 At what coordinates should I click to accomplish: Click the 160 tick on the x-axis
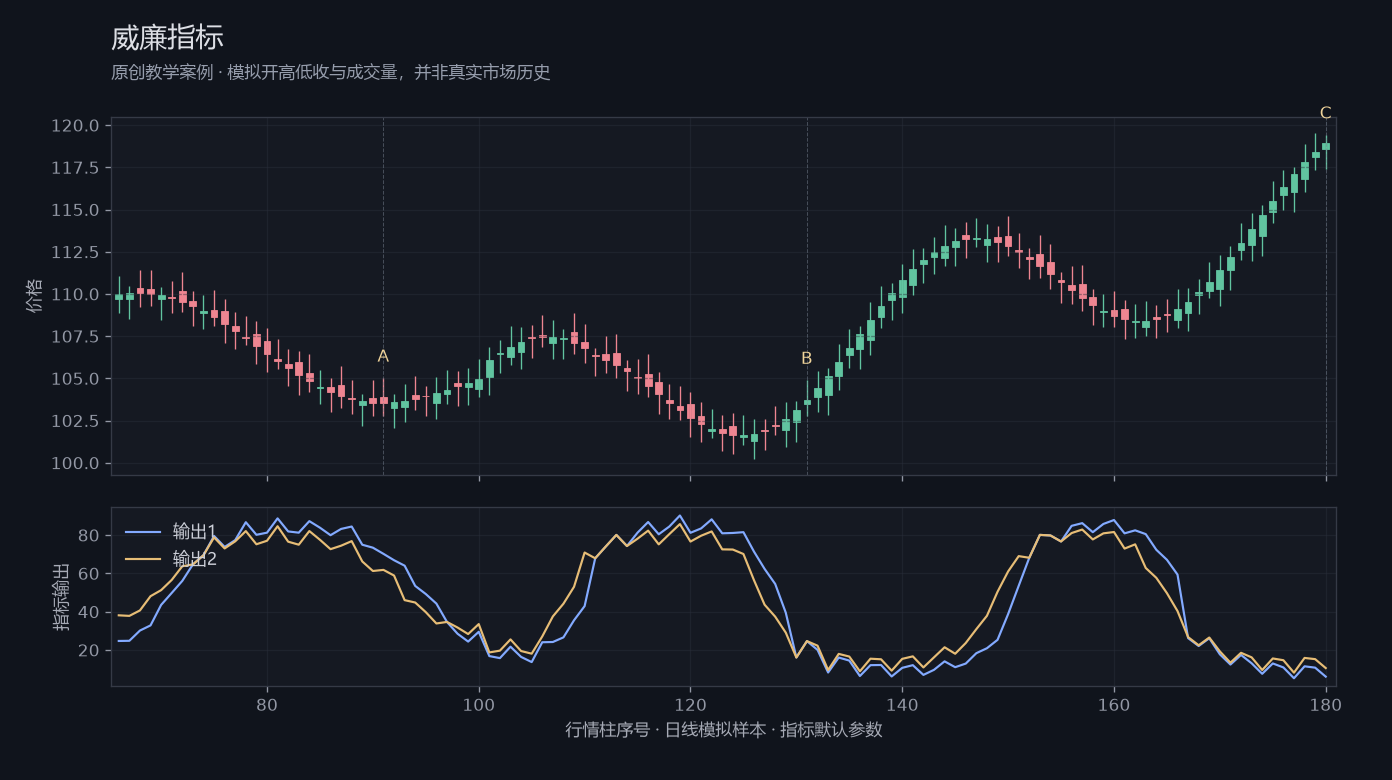click(1114, 704)
